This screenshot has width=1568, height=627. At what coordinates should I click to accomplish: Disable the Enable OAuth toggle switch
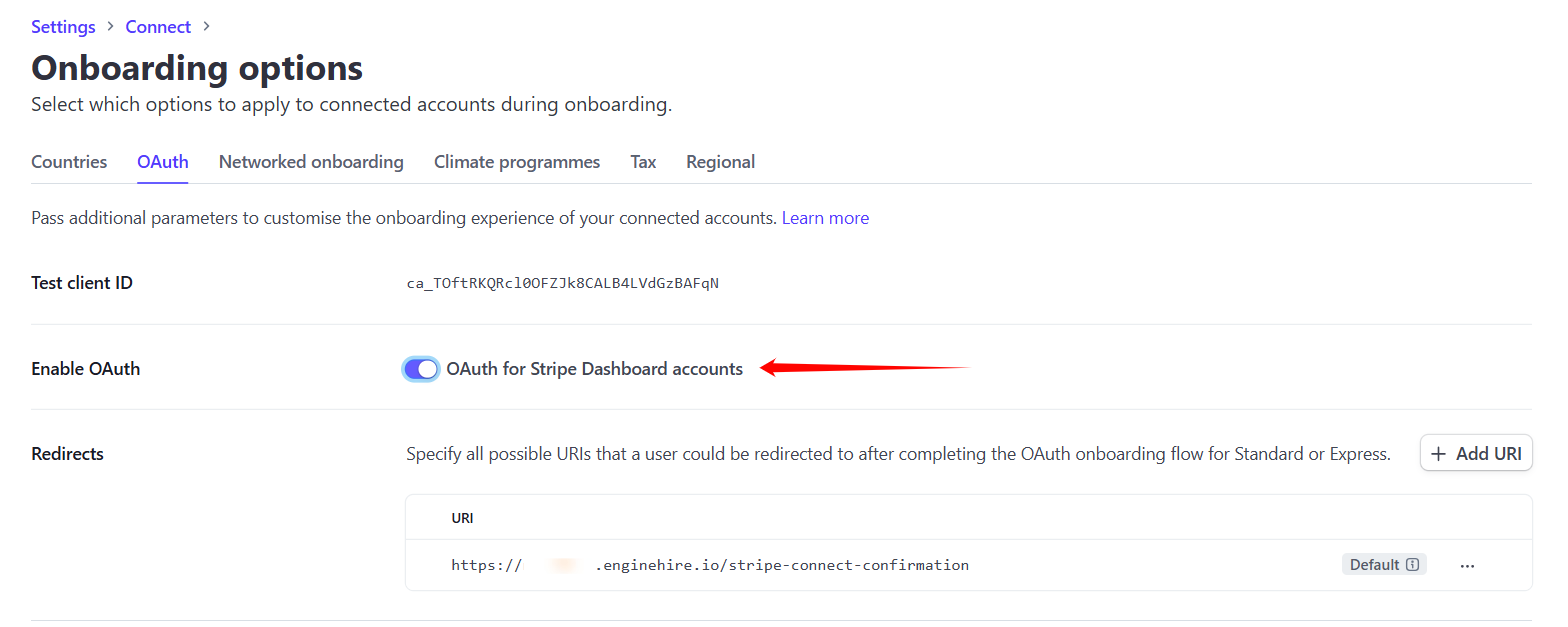421,369
